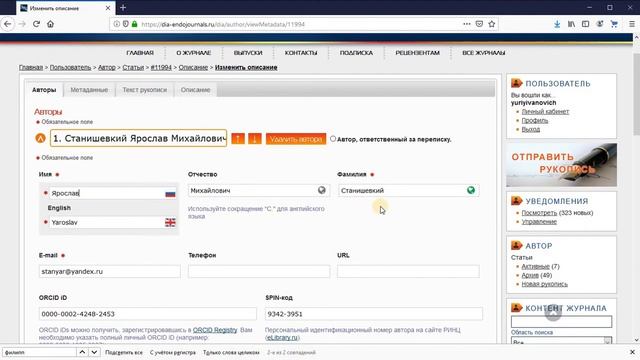Open the ВЫПУСКИ menu item

(248, 53)
